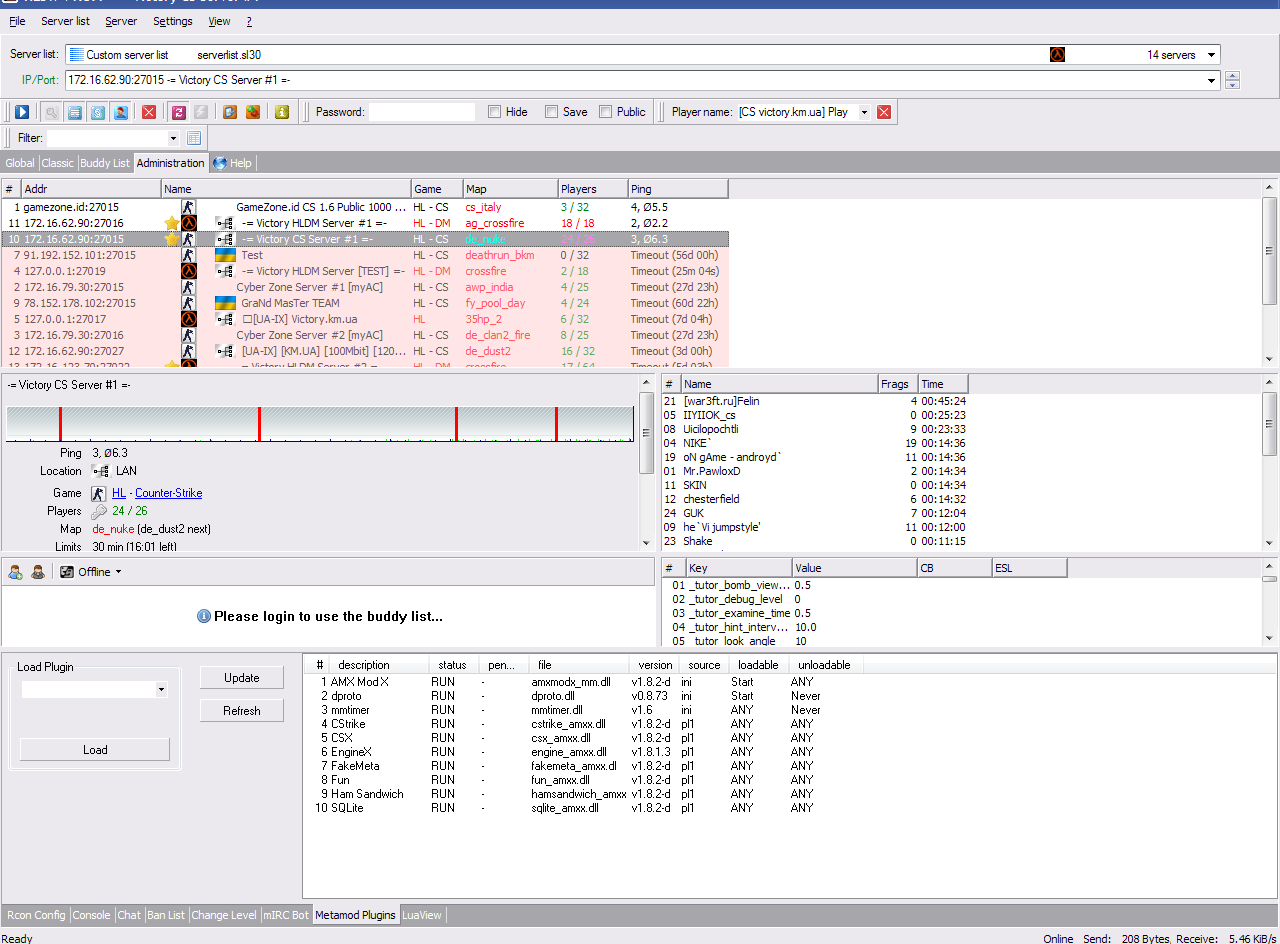Open the View menu
Screen dimensions: 1280x944
pos(219,21)
